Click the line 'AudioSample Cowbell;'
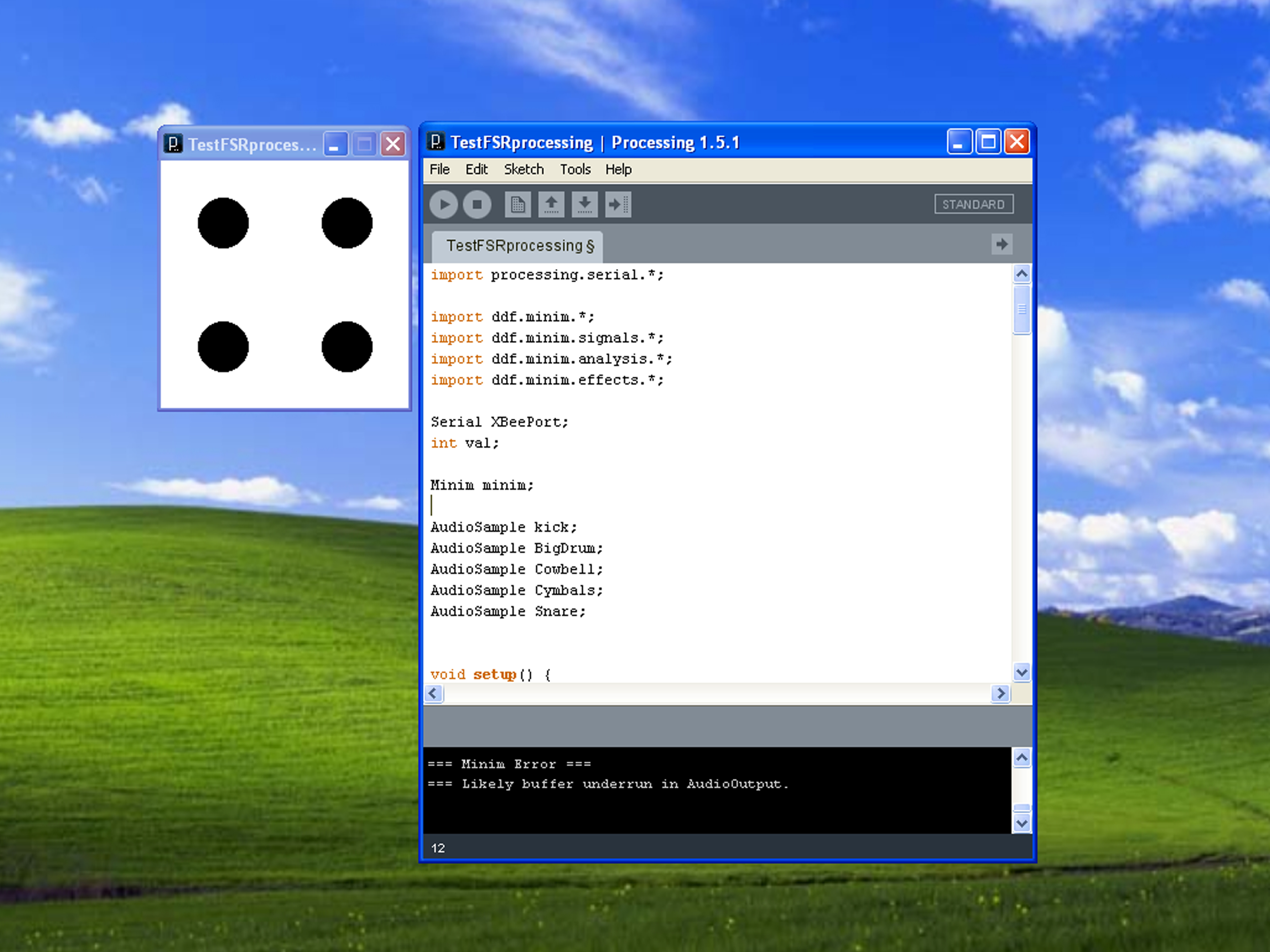This screenshot has height=952, width=1270. (x=517, y=569)
